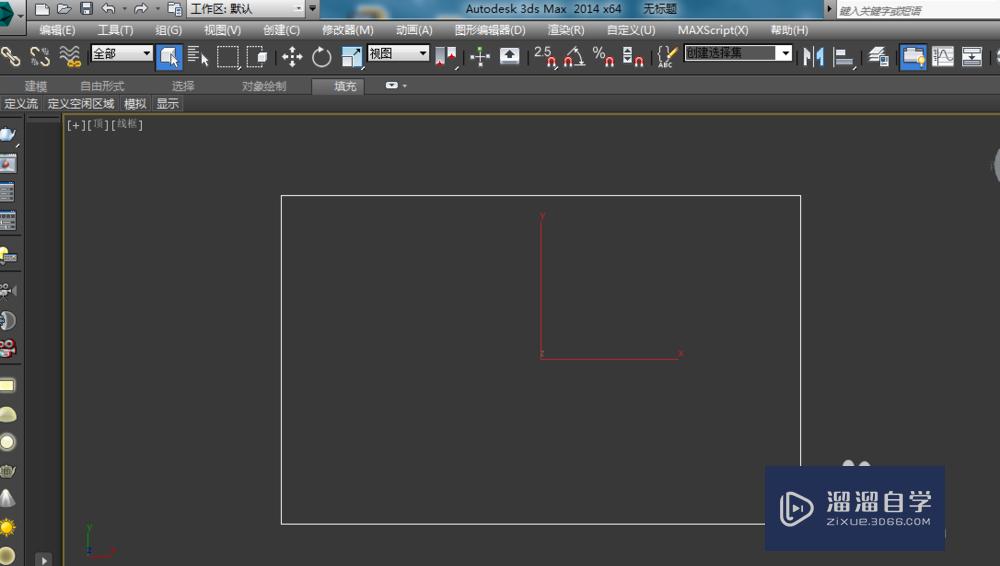Viewport: 1000px width, 566px height.
Task: Click the Mirror tool icon
Action: [x=813, y=57]
